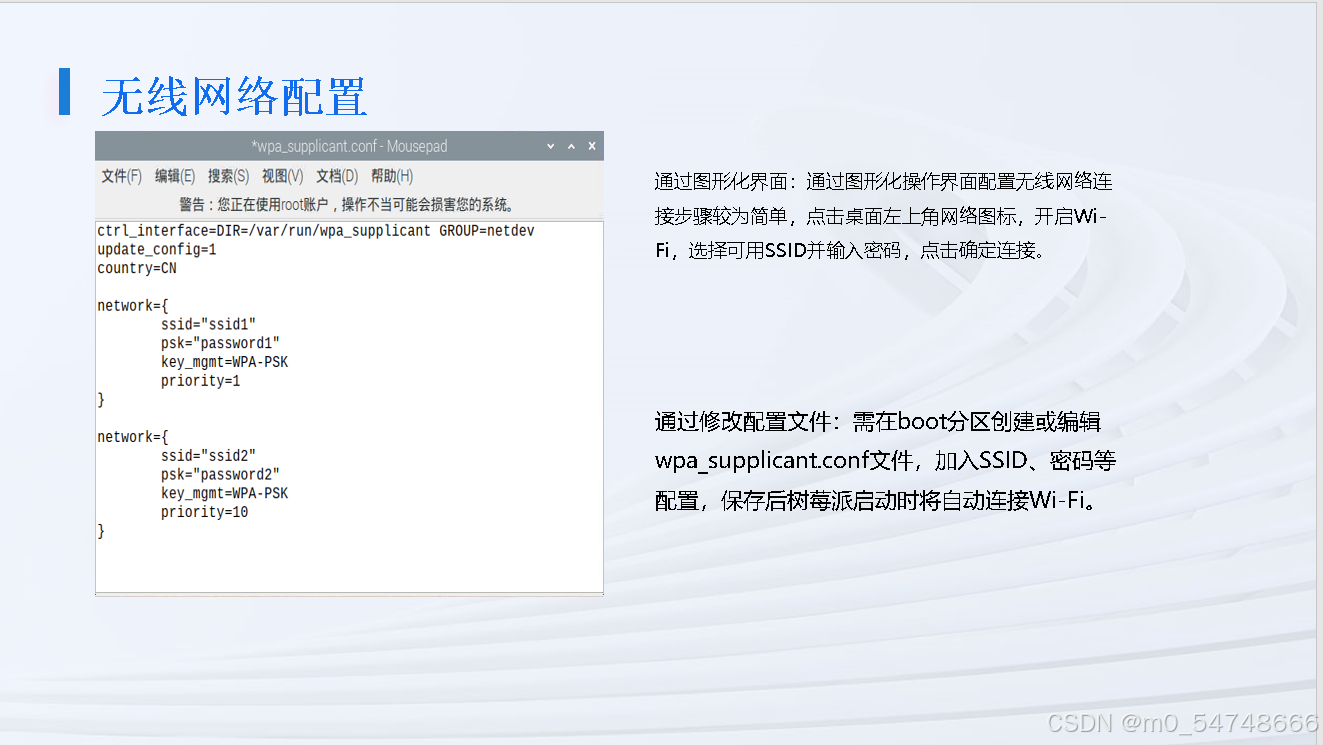Viewport: 1323px width, 745px height.
Task: Minimize the Mousepad window
Action: 551,146
